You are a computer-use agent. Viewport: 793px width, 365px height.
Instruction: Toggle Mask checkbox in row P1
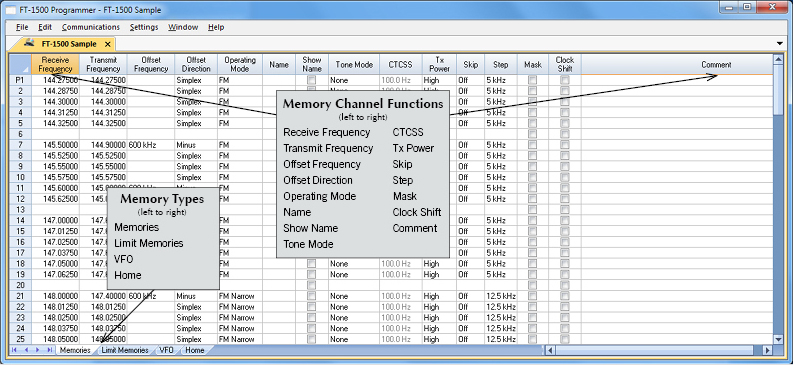(533, 80)
